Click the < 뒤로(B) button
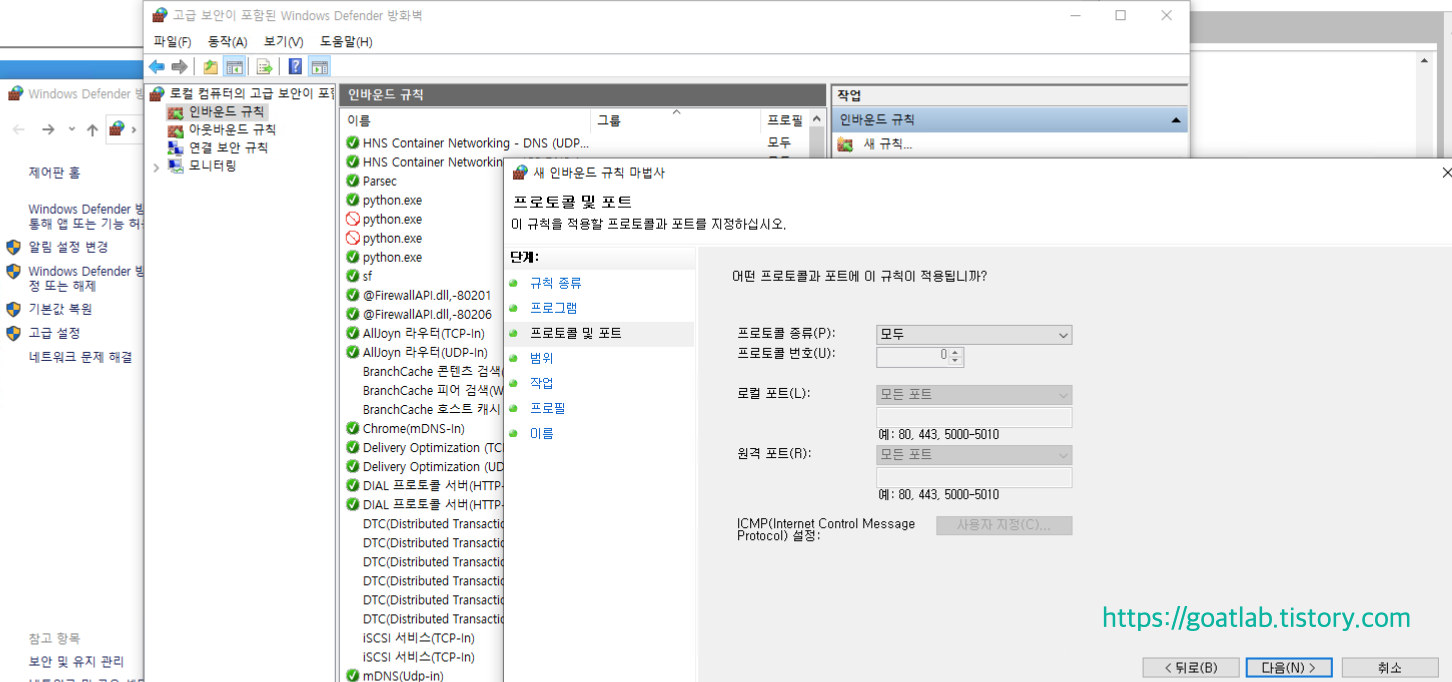 pos(1190,667)
